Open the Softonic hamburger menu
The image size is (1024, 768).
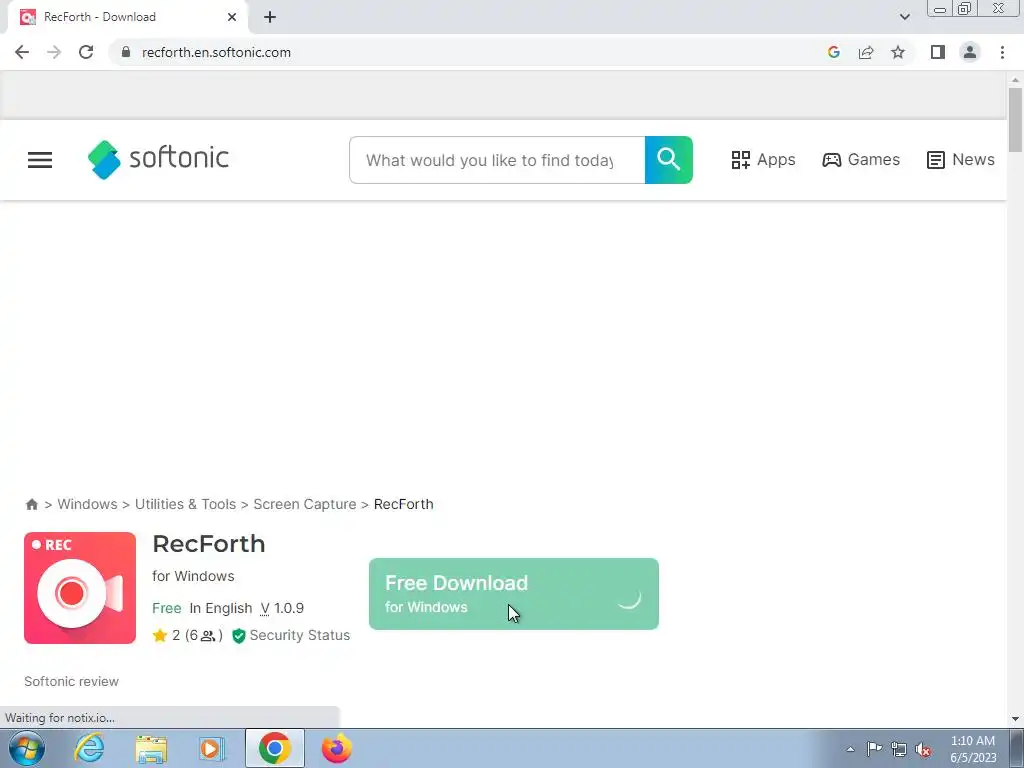[40, 160]
